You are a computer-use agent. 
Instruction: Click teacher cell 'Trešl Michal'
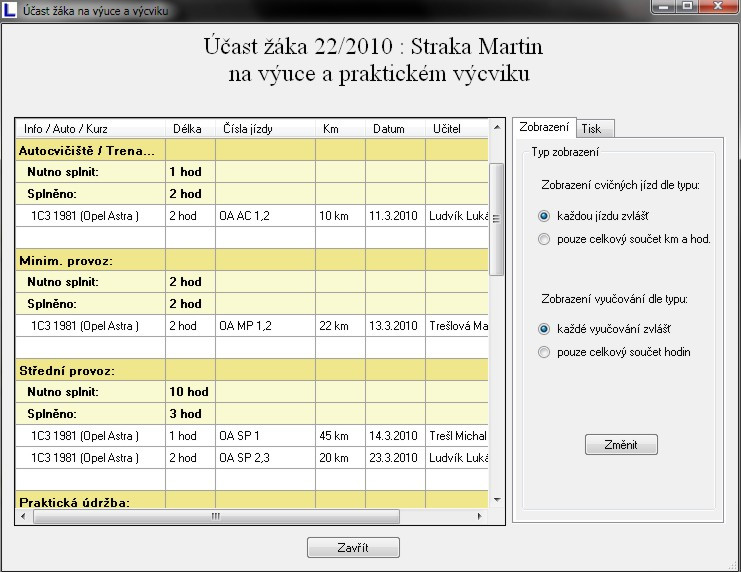tap(457, 436)
